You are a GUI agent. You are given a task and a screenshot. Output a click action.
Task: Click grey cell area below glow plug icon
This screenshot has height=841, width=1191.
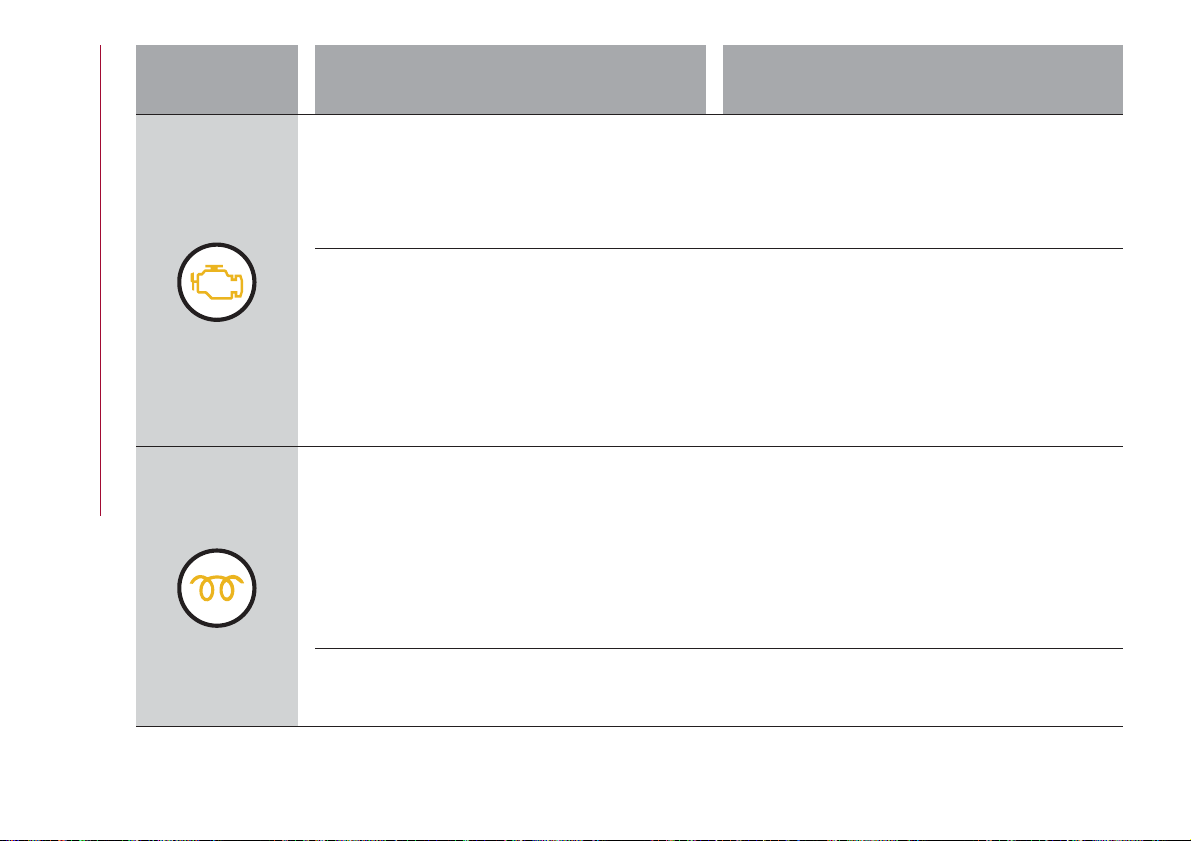pyautogui.click(x=217, y=676)
